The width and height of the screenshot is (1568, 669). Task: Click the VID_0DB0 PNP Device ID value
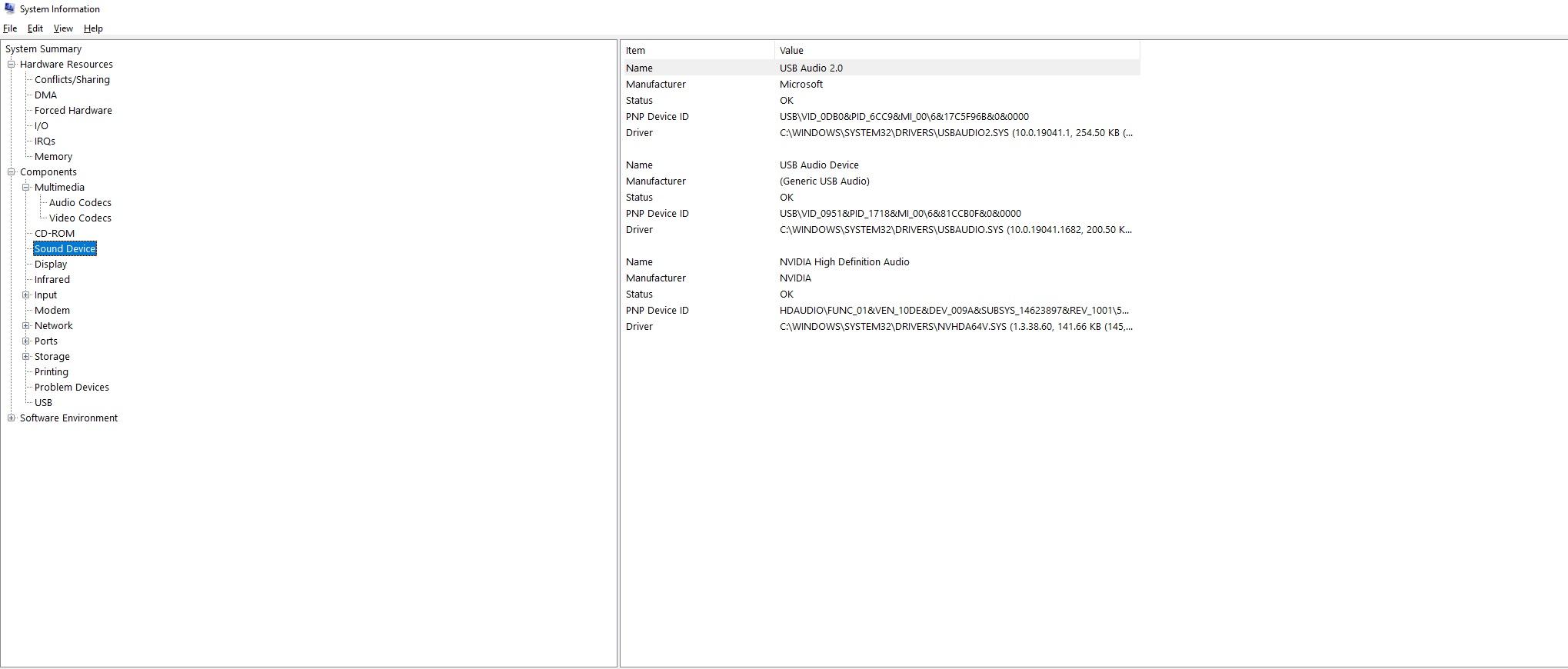[904, 117]
